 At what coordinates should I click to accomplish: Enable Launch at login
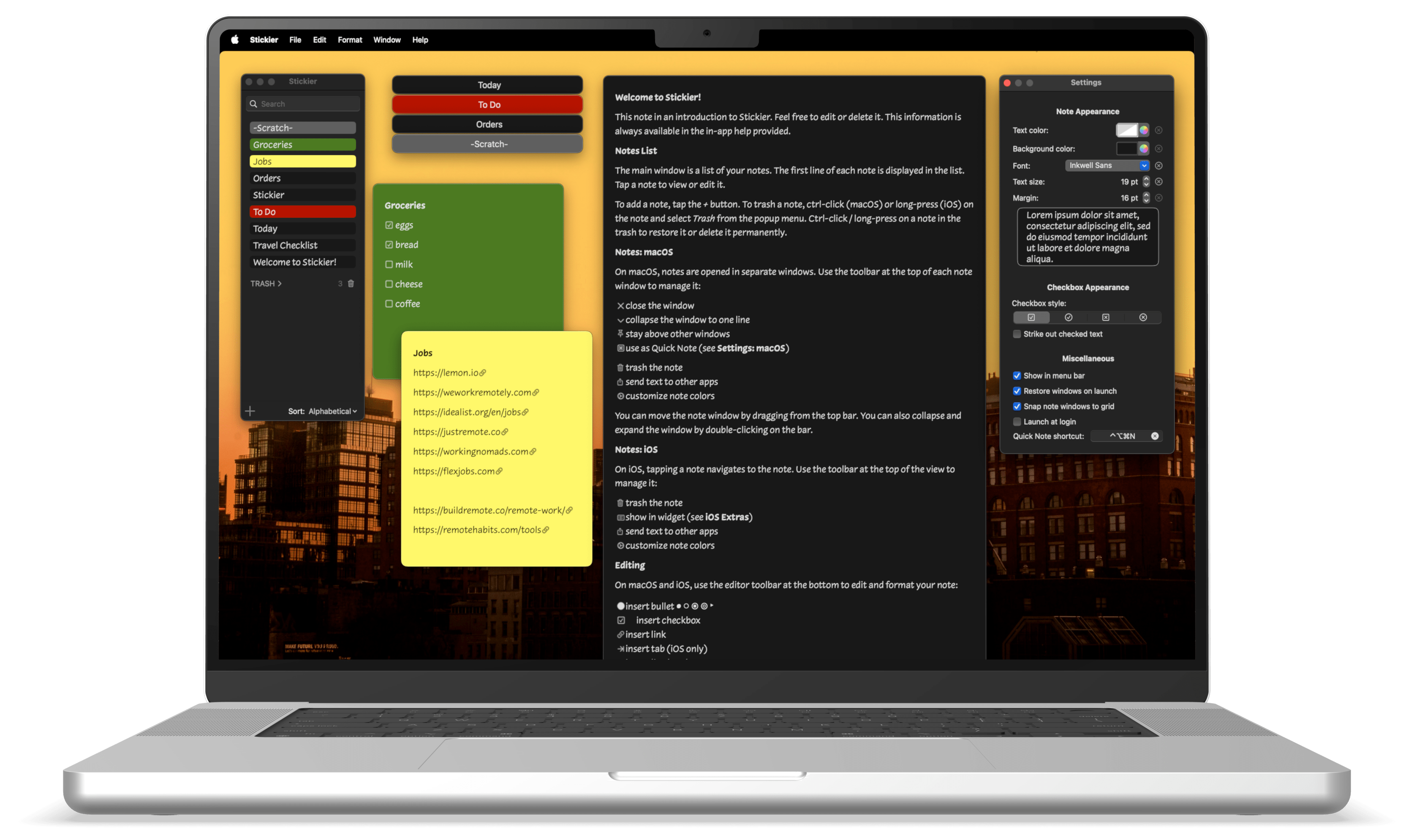tap(1017, 422)
